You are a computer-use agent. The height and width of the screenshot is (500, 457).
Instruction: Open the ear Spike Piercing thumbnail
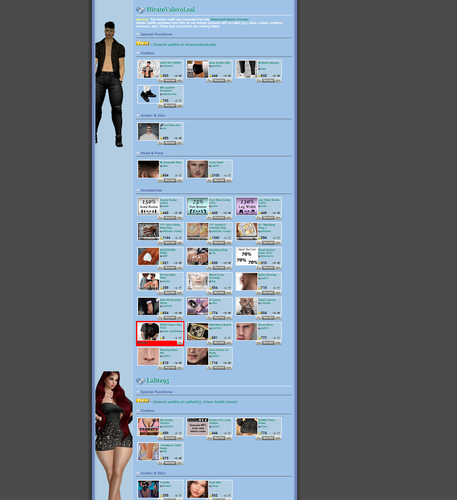[x=246, y=281]
